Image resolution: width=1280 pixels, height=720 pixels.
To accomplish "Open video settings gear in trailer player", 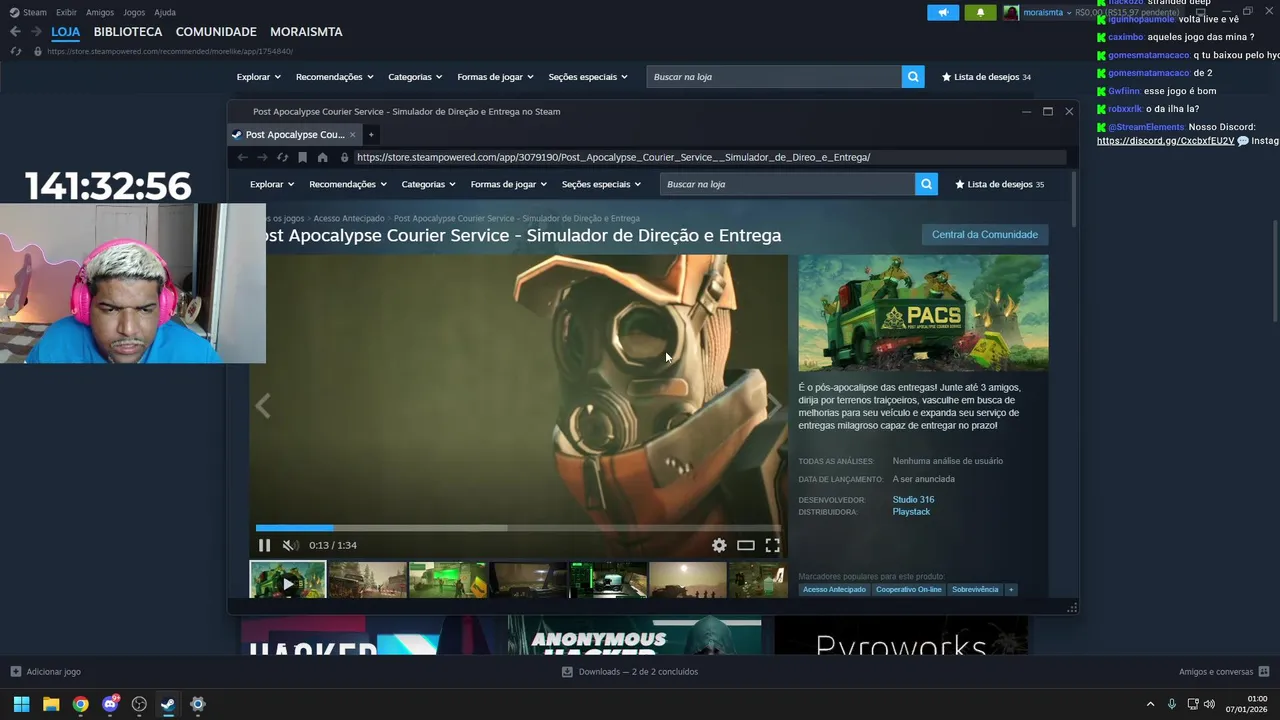I will 719,545.
